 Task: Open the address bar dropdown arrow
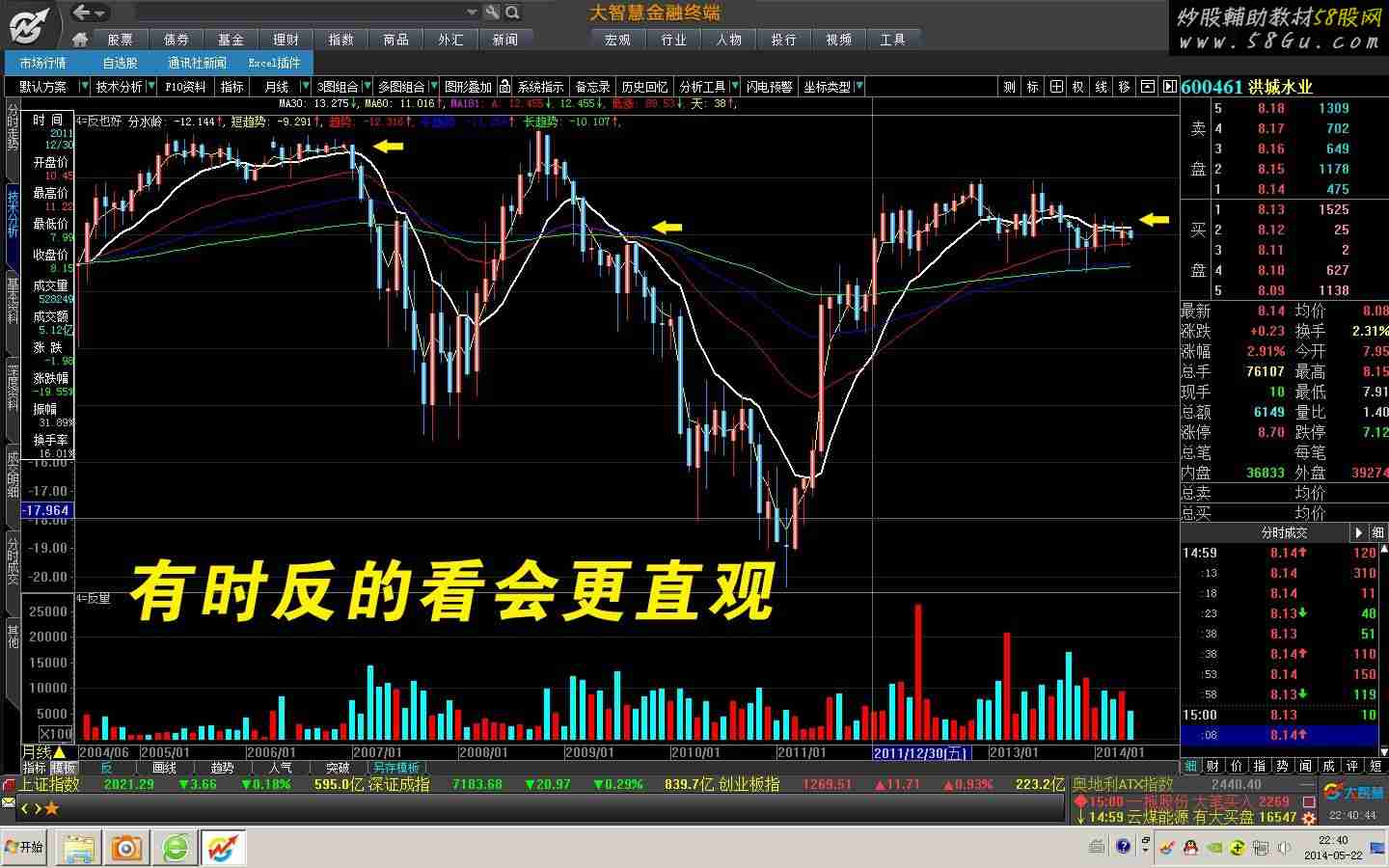(472, 13)
